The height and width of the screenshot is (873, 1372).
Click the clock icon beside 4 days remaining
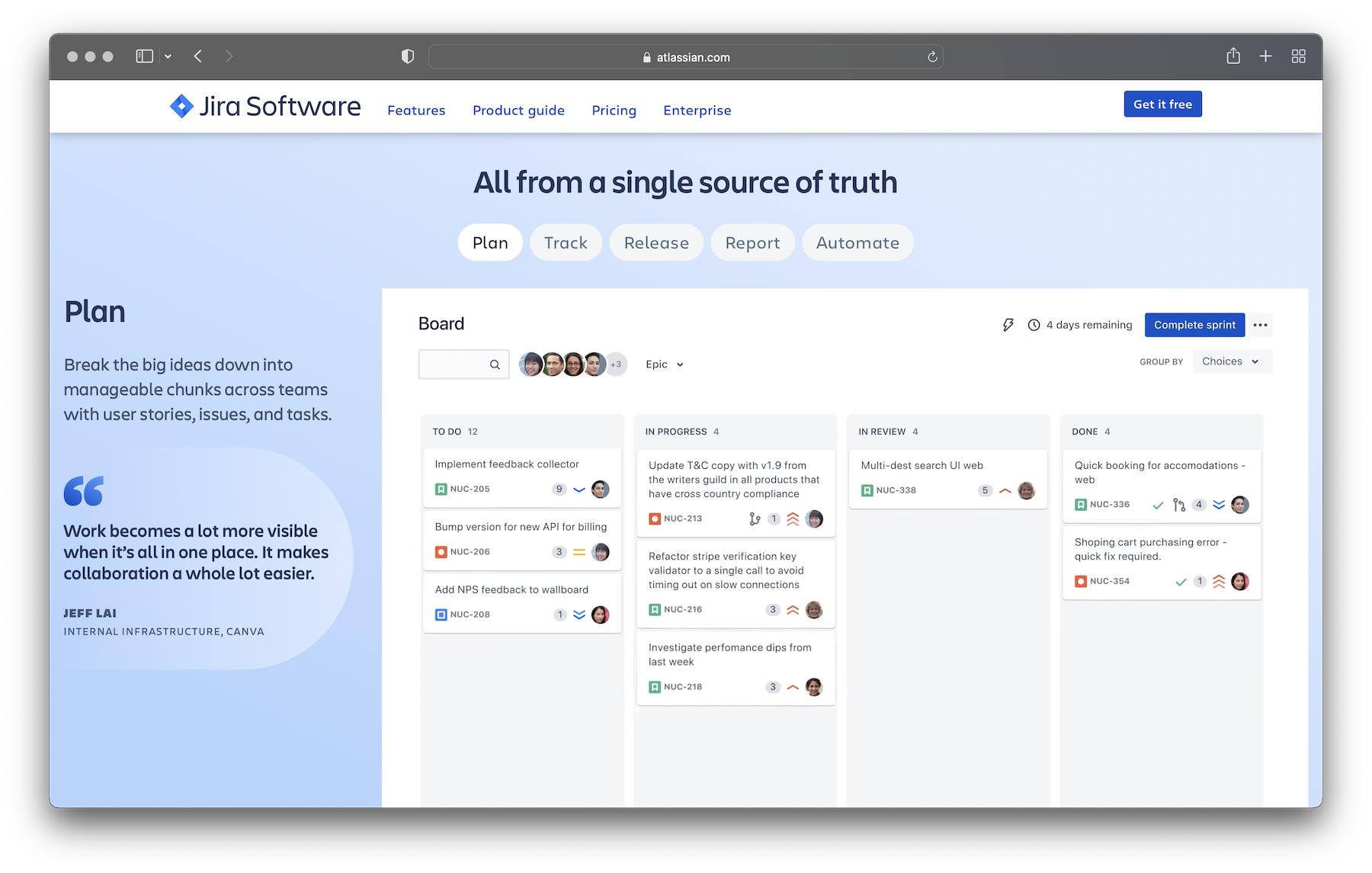pyautogui.click(x=1034, y=325)
